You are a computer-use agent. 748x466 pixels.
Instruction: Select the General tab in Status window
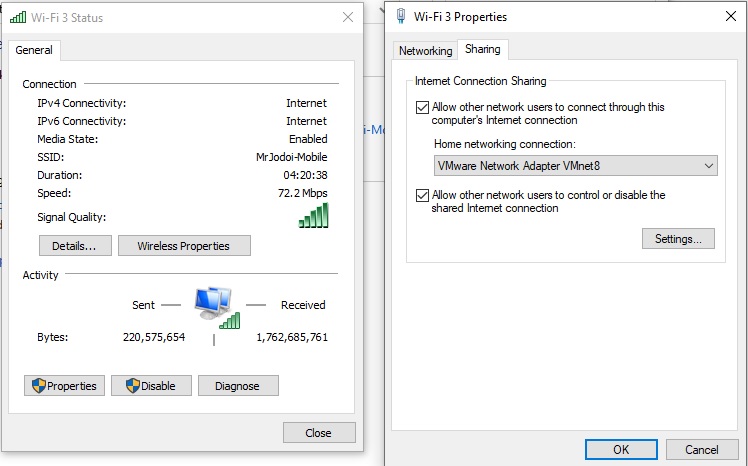coord(34,50)
